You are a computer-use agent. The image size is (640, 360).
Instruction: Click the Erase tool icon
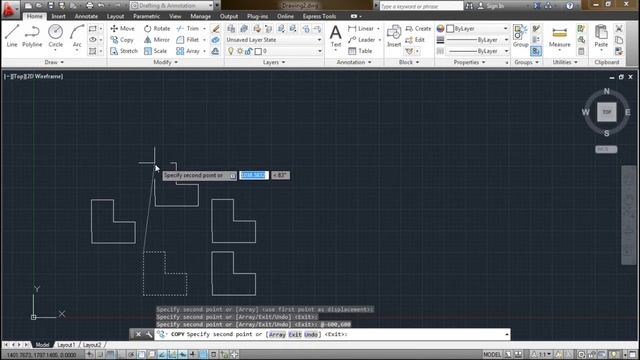click(216, 29)
